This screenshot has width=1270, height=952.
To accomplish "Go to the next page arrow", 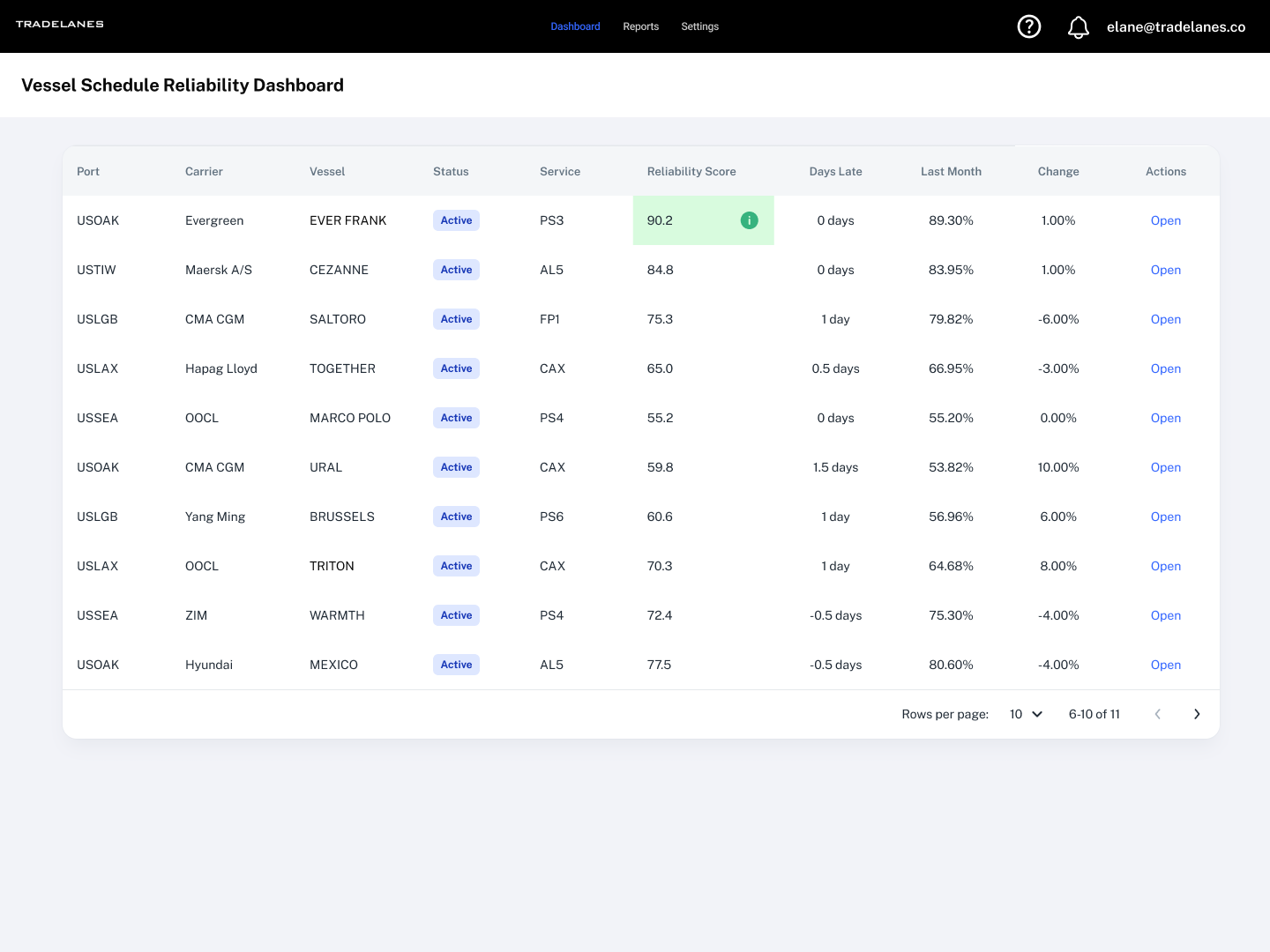I will 1197,714.
